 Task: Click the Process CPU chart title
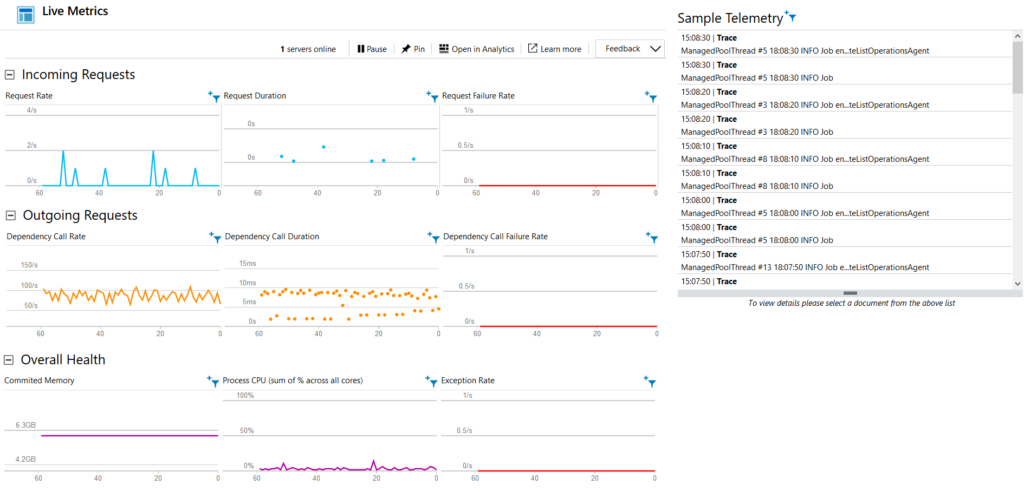[x=293, y=380]
